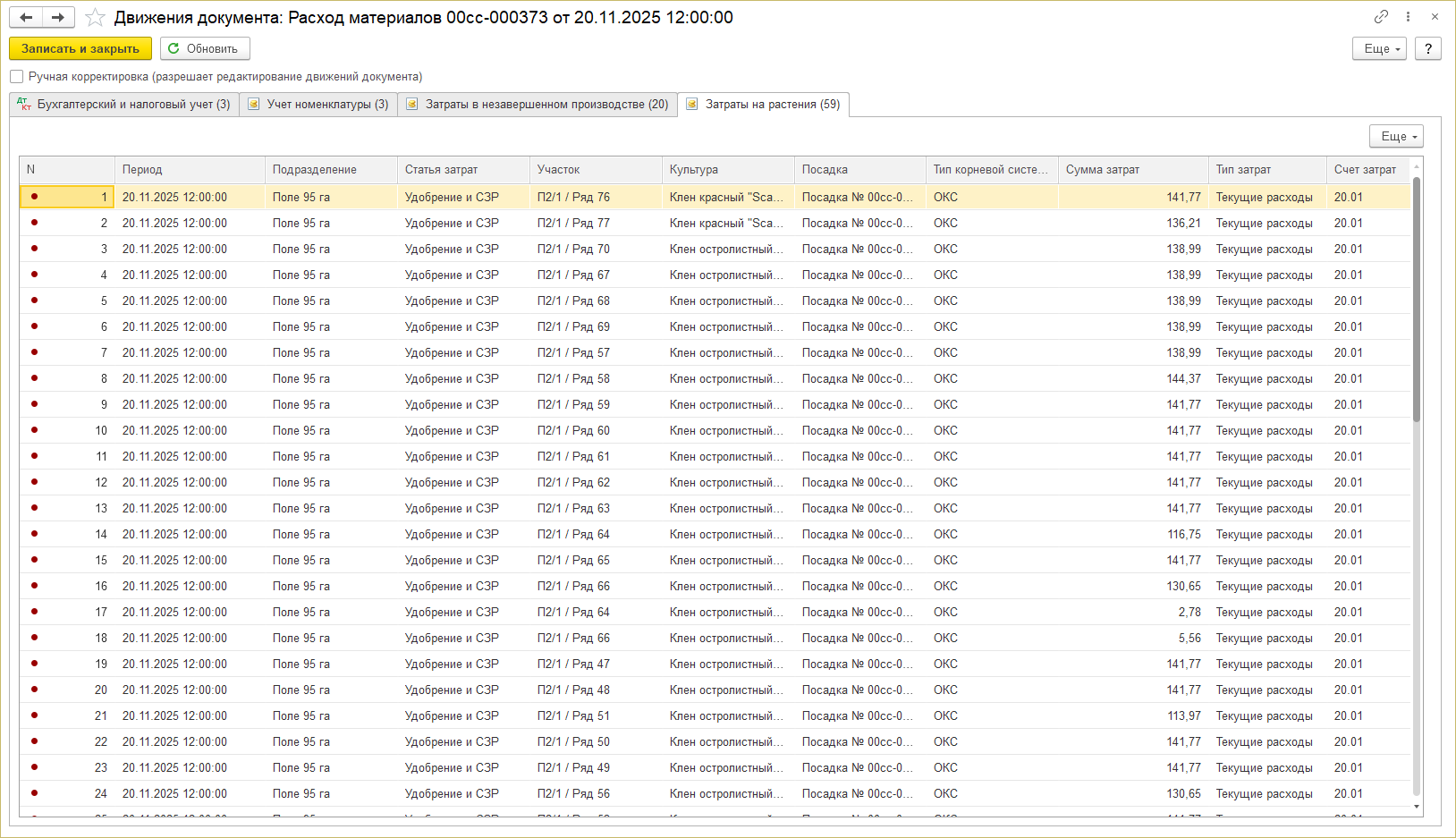The width and height of the screenshot is (1456, 838).
Task: Click the register icon on Учет номенклатуры tab
Action: pyautogui.click(x=254, y=105)
